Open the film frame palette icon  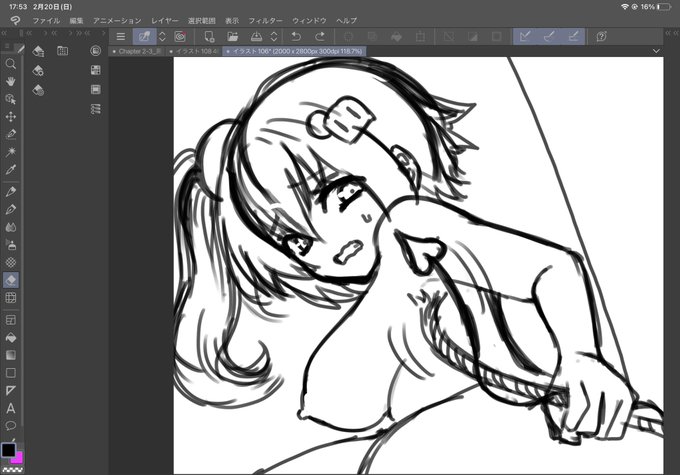pyautogui.click(x=96, y=89)
